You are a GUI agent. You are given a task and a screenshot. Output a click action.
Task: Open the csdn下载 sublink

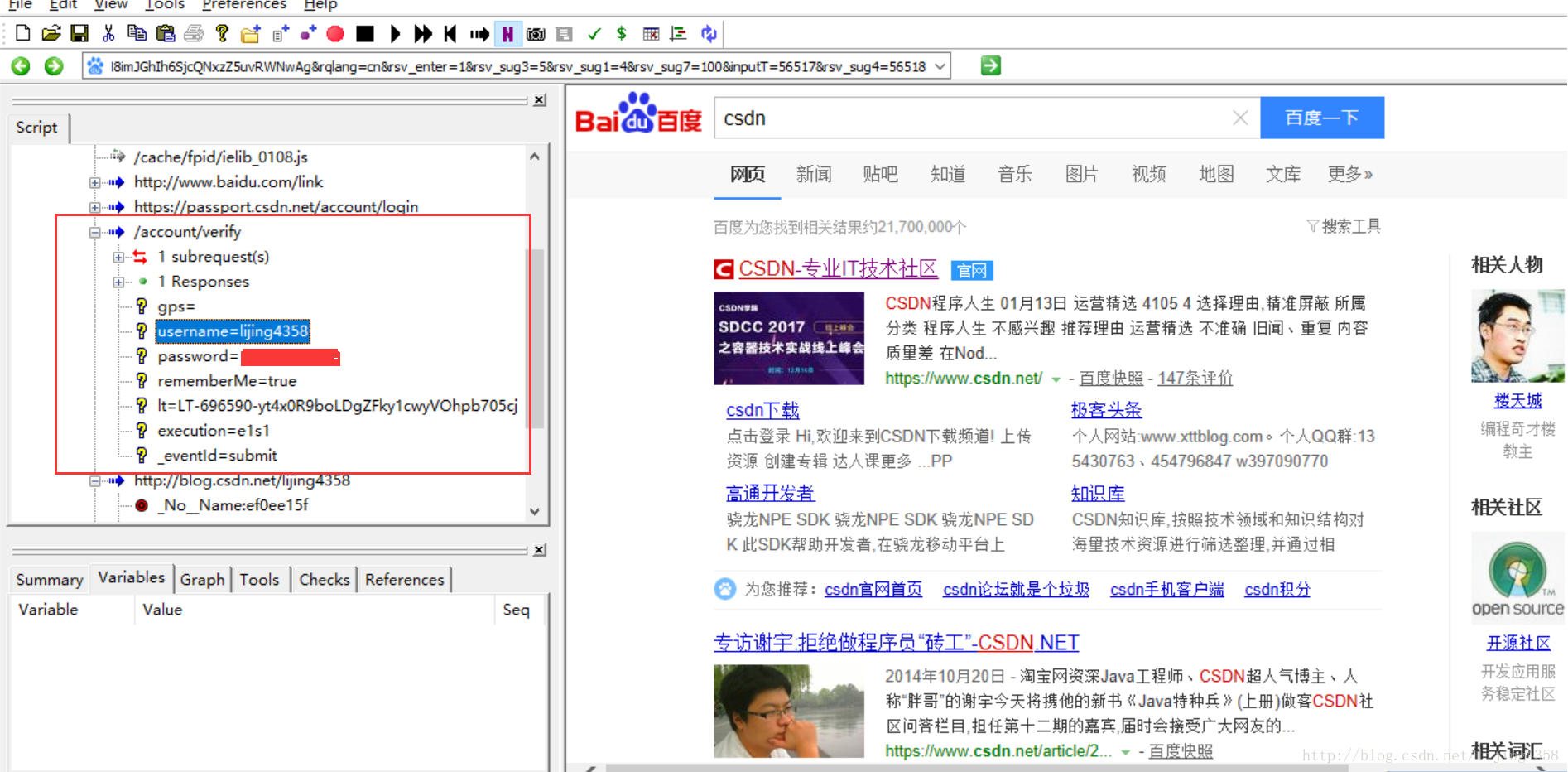click(x=762, y=410)
